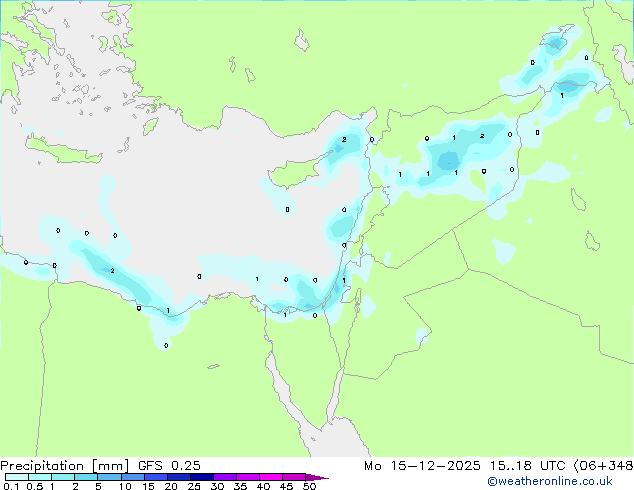Select the 40–45 mm magenta legend swatch
634x490 pixels.
pos(271,477)
